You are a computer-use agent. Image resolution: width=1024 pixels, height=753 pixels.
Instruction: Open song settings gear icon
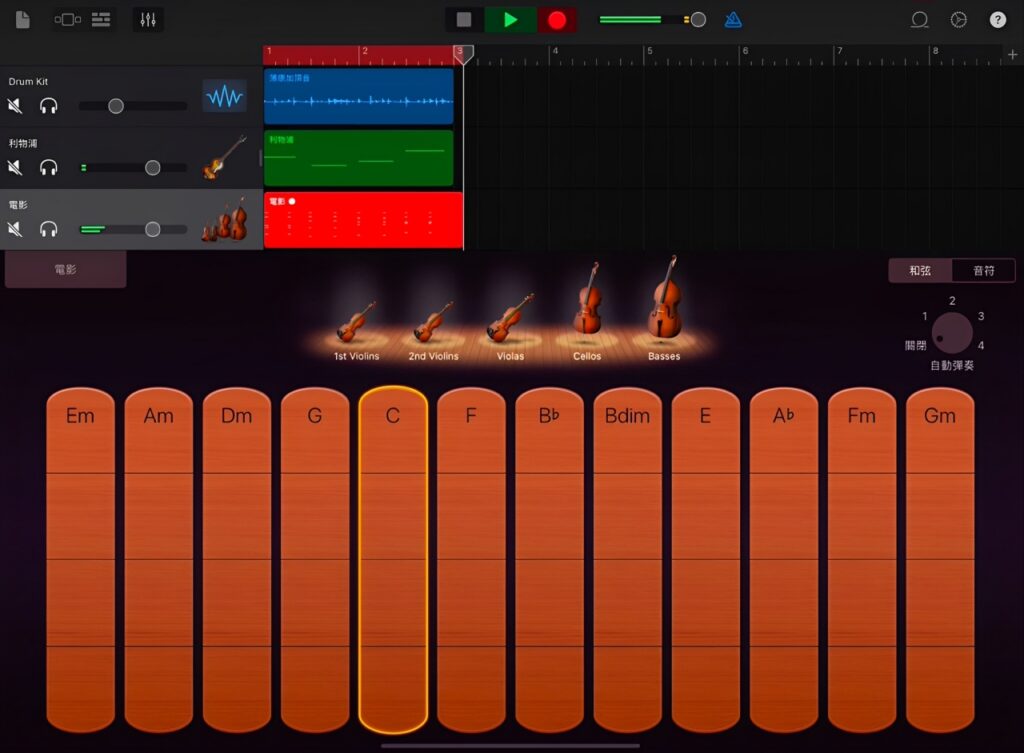(958, 20)
